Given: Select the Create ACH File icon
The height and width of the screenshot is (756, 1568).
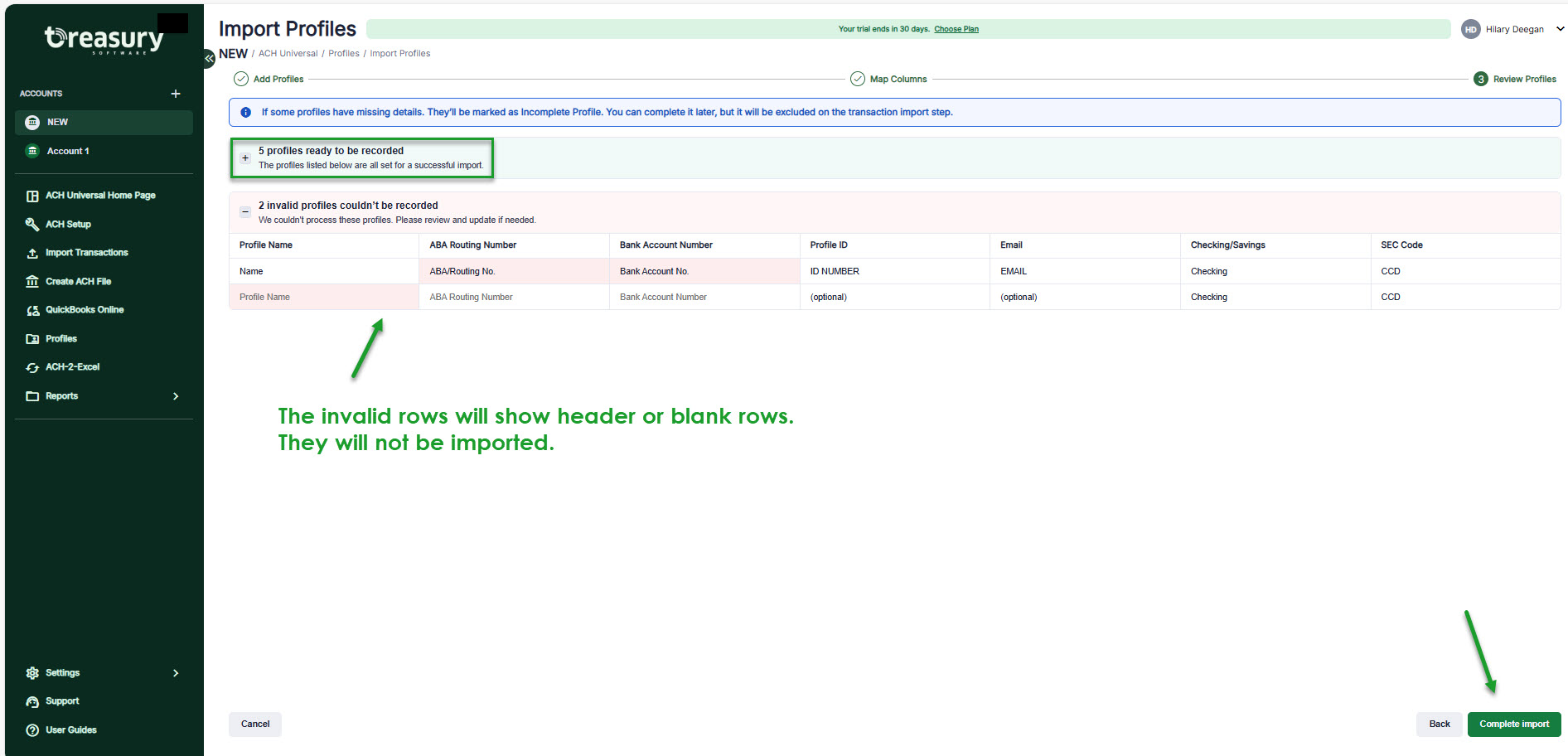Looking at the screenshot, I should pos(32,281).
